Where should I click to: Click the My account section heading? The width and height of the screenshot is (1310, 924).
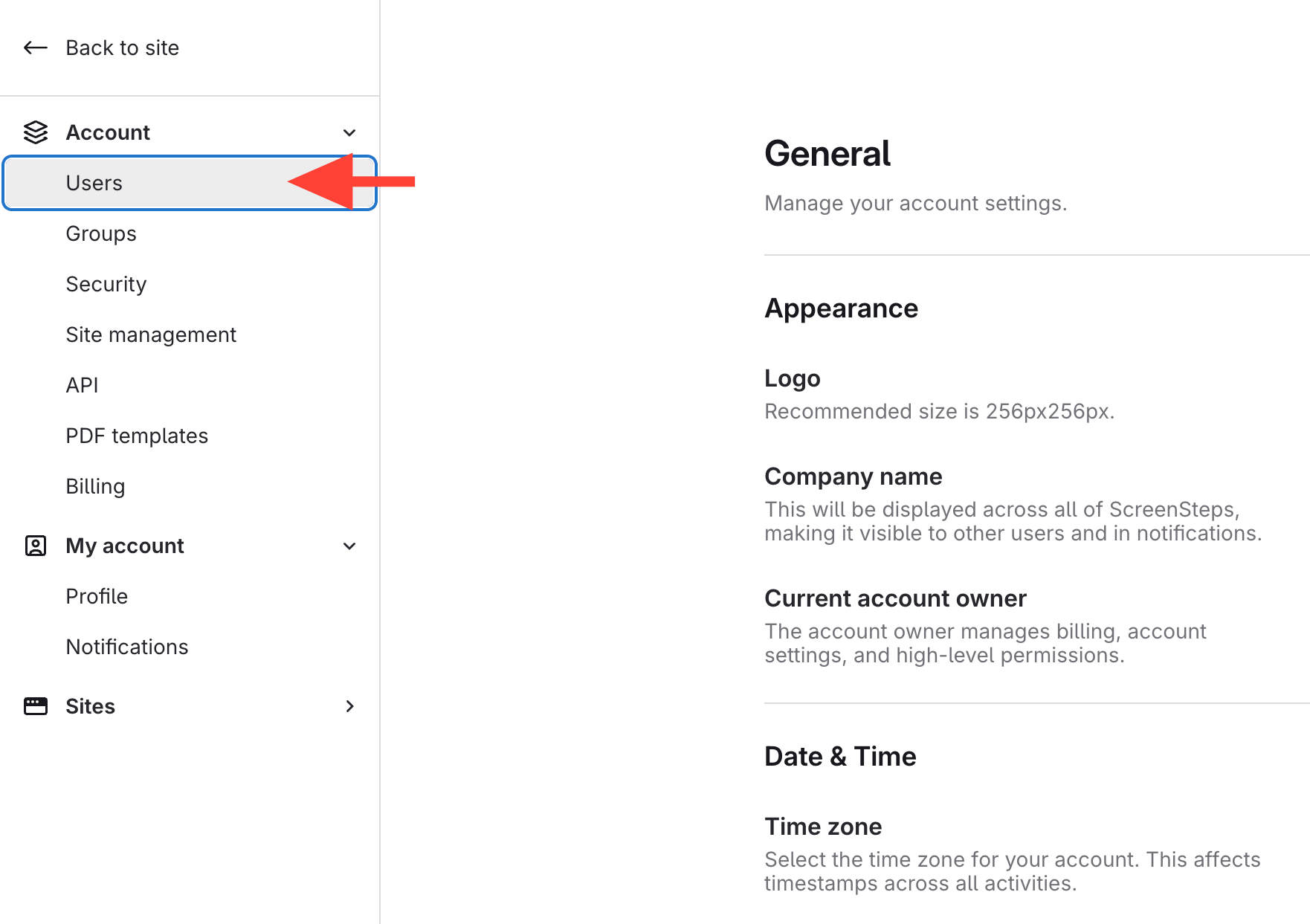coord(125,546)
